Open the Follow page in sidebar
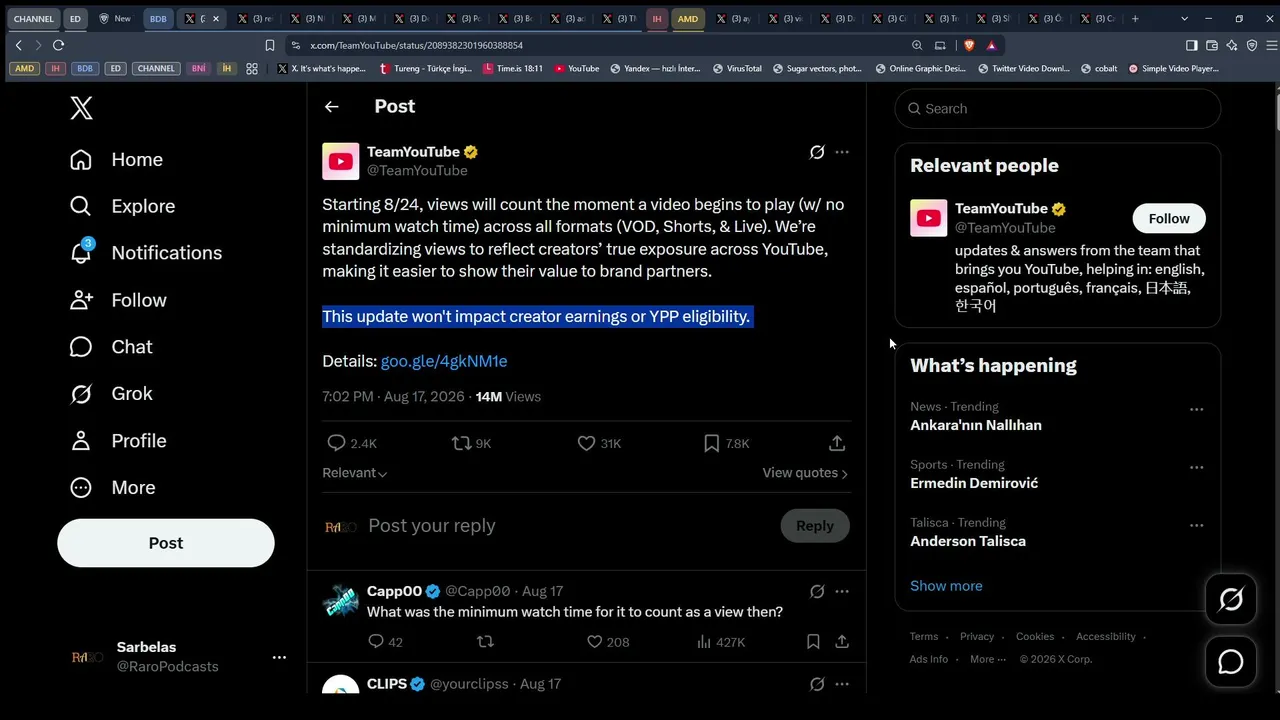 click(x=118, y=300)
